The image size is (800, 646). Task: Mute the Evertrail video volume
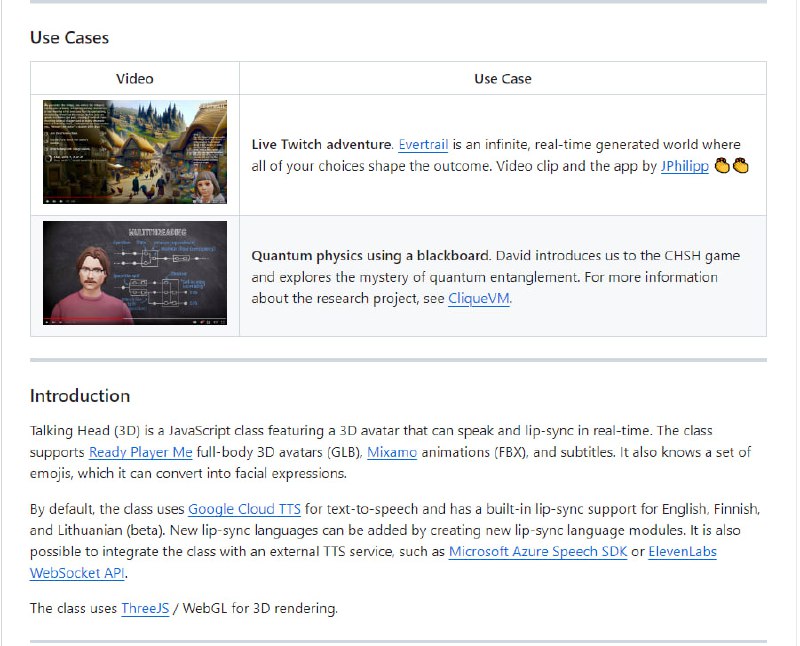[x=61, y=202]
